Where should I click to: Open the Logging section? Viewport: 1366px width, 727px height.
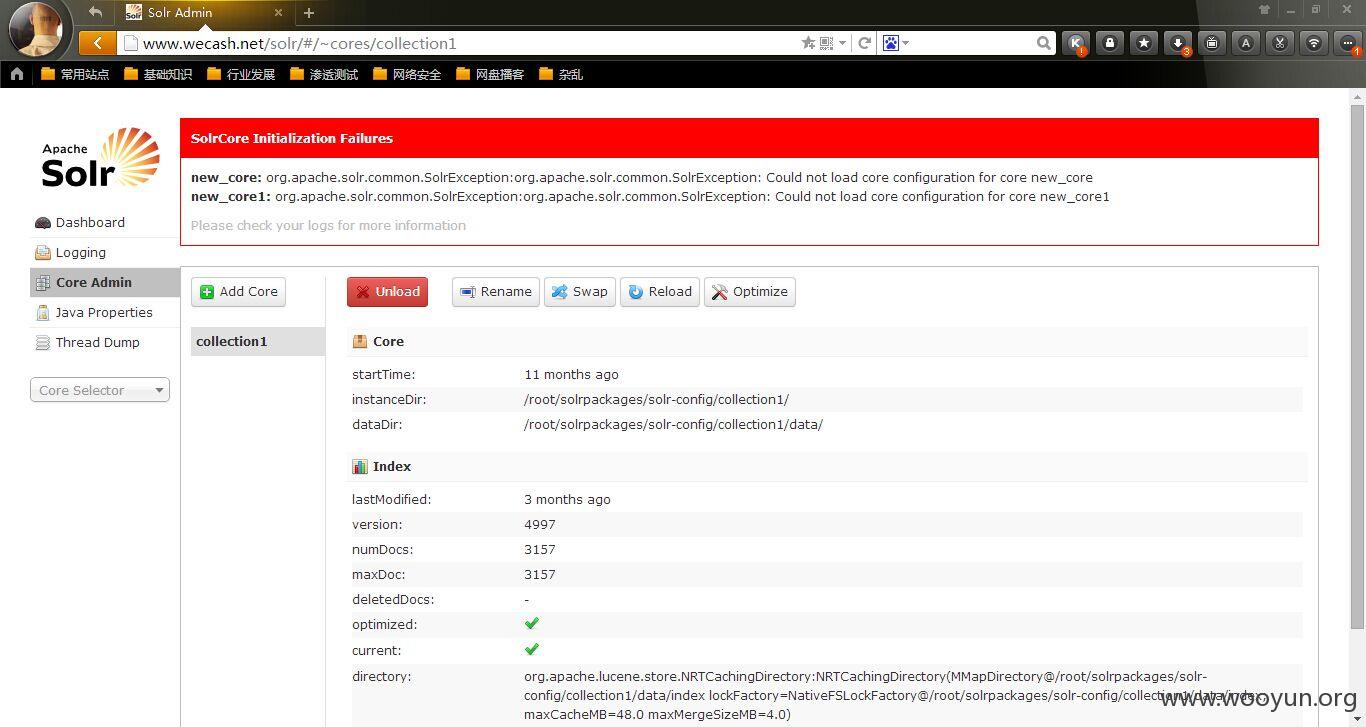coord(80,252)
